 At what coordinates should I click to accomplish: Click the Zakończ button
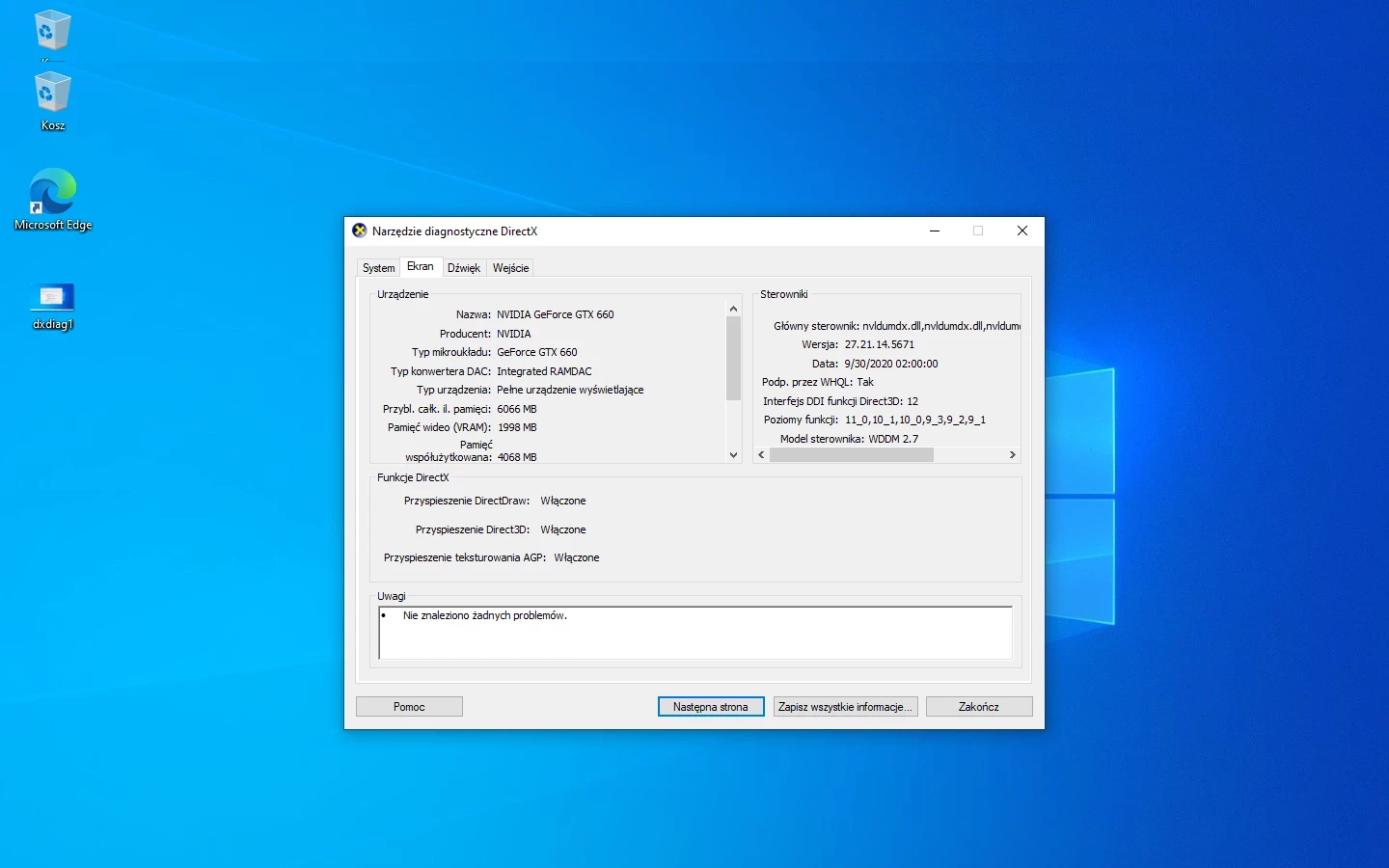(x=979, y=707)
